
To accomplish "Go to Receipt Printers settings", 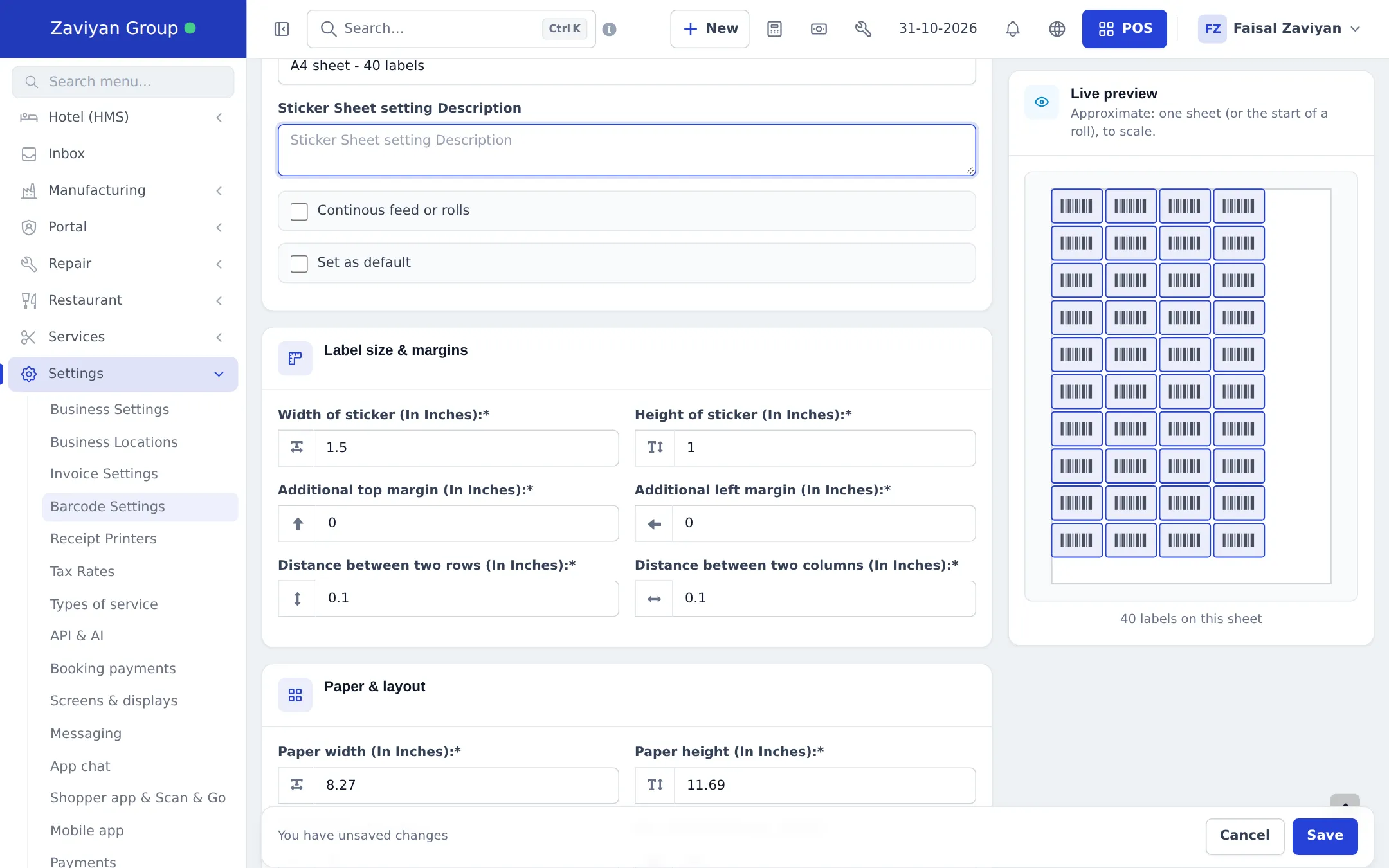I will pyautogui.click(x=104, y=539).
